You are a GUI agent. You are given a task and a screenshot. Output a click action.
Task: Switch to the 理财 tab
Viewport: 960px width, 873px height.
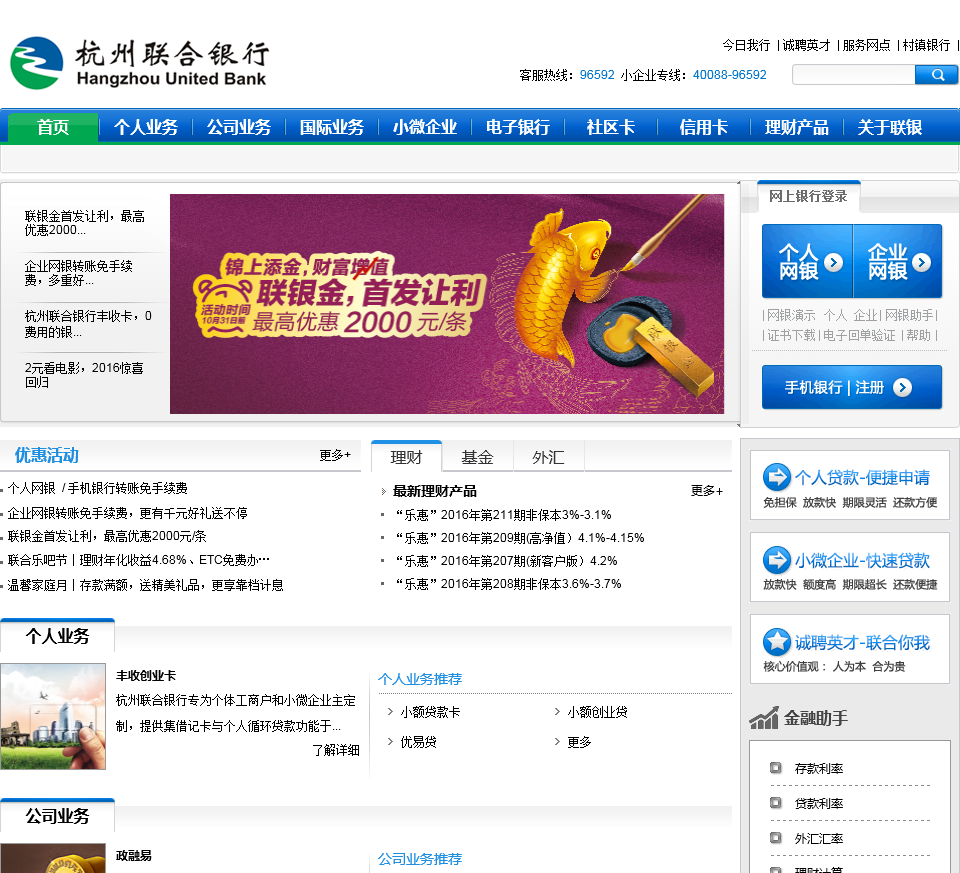point(407,457)
